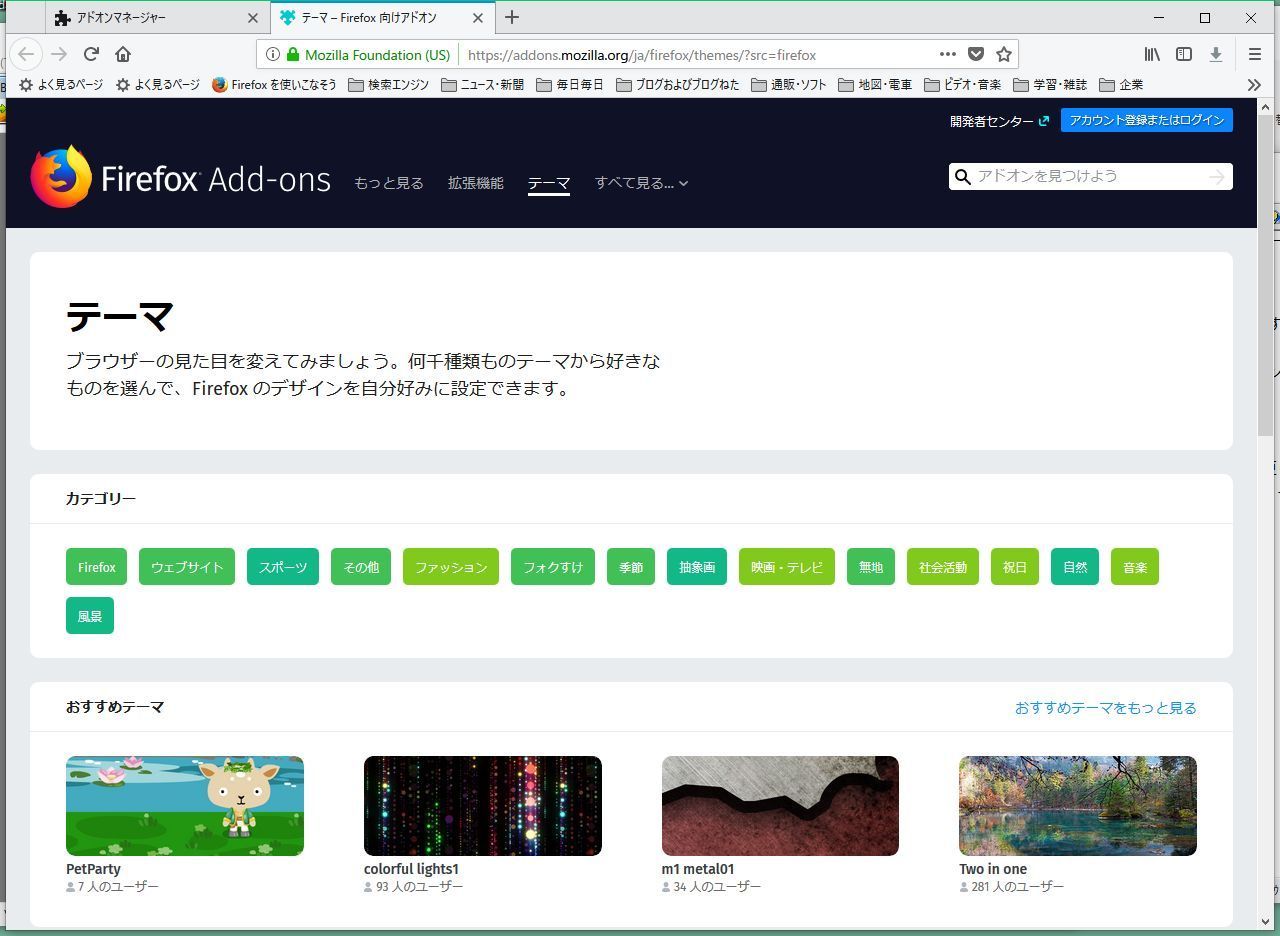Open the PetParty theme thumbnail
The image size is (1280, 936).
pos(185,806)
